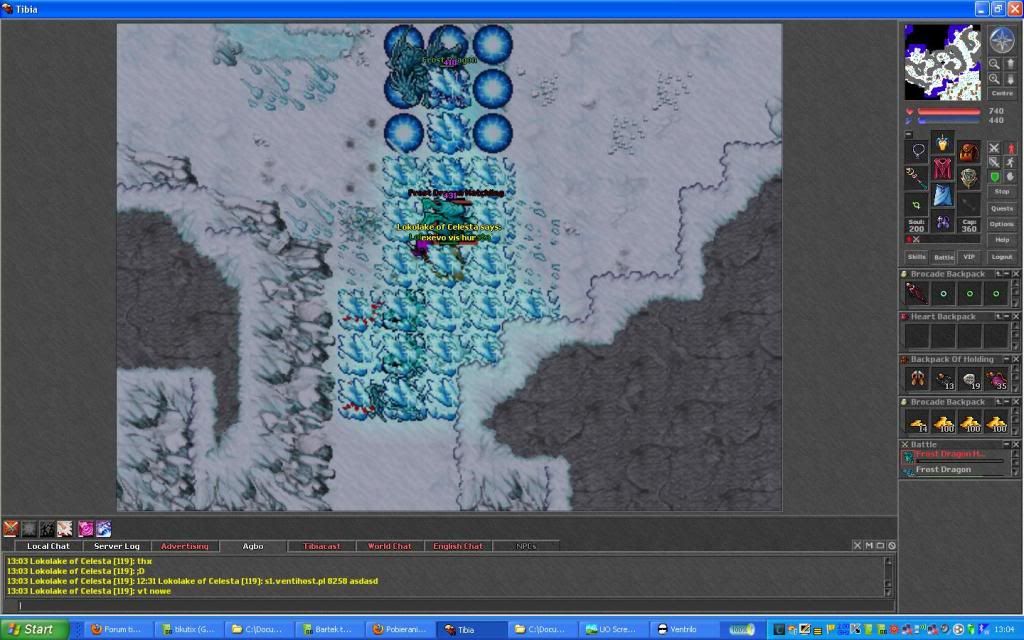Move minimap one floor up

[x=1010, y=64]
